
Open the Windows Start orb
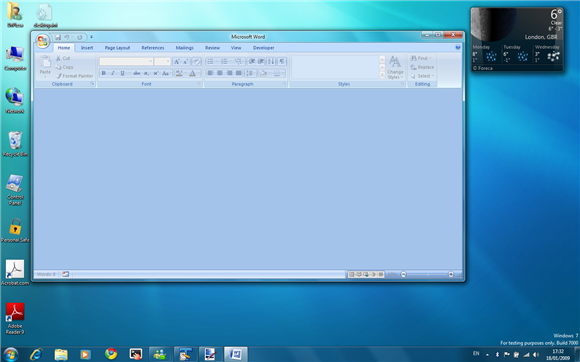pos(10,355)
